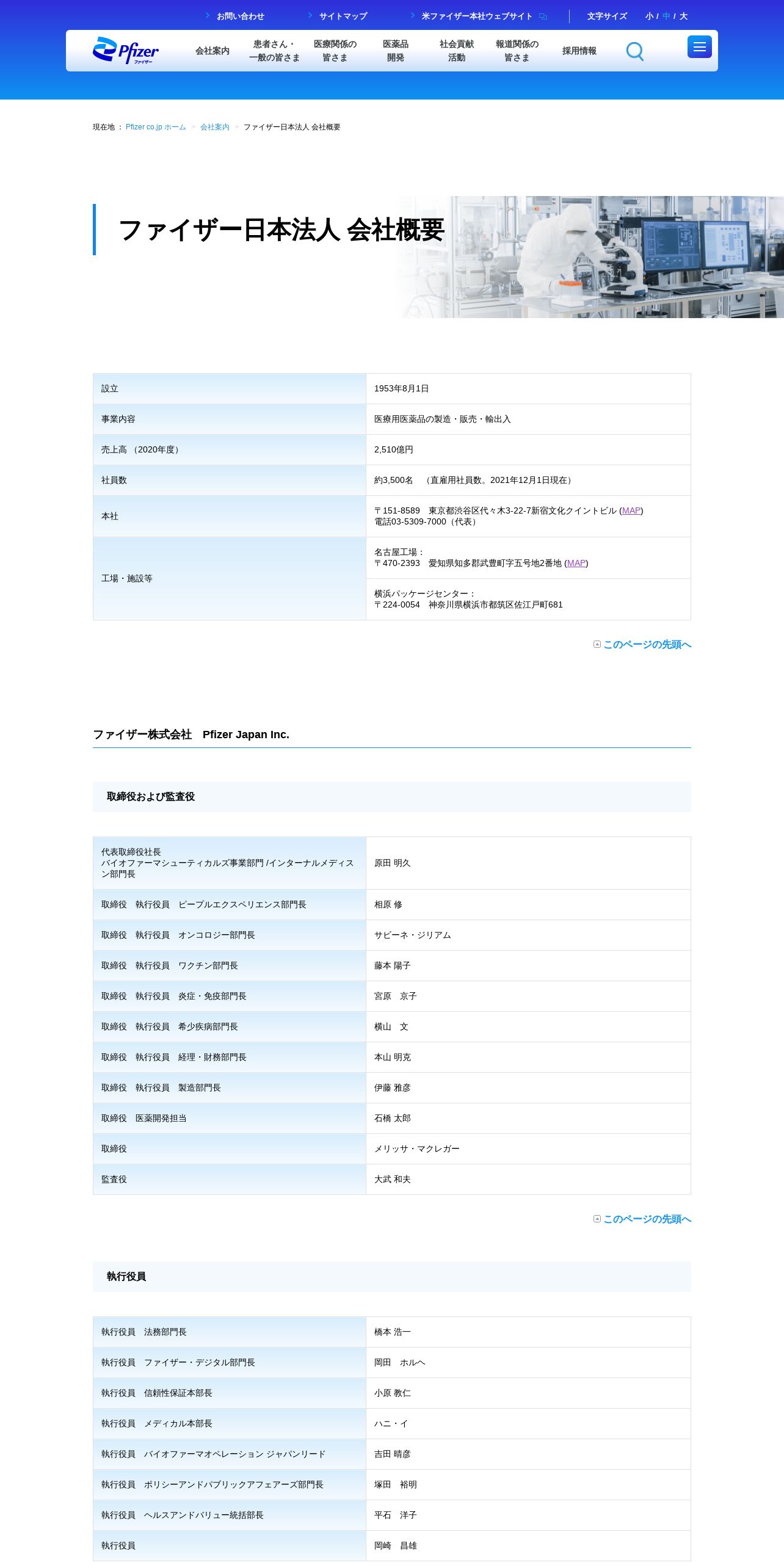Screen dimensions: 784x1568
Task: Click 橋本 浩一 name cell
Action: click(x=528, y=1332)
